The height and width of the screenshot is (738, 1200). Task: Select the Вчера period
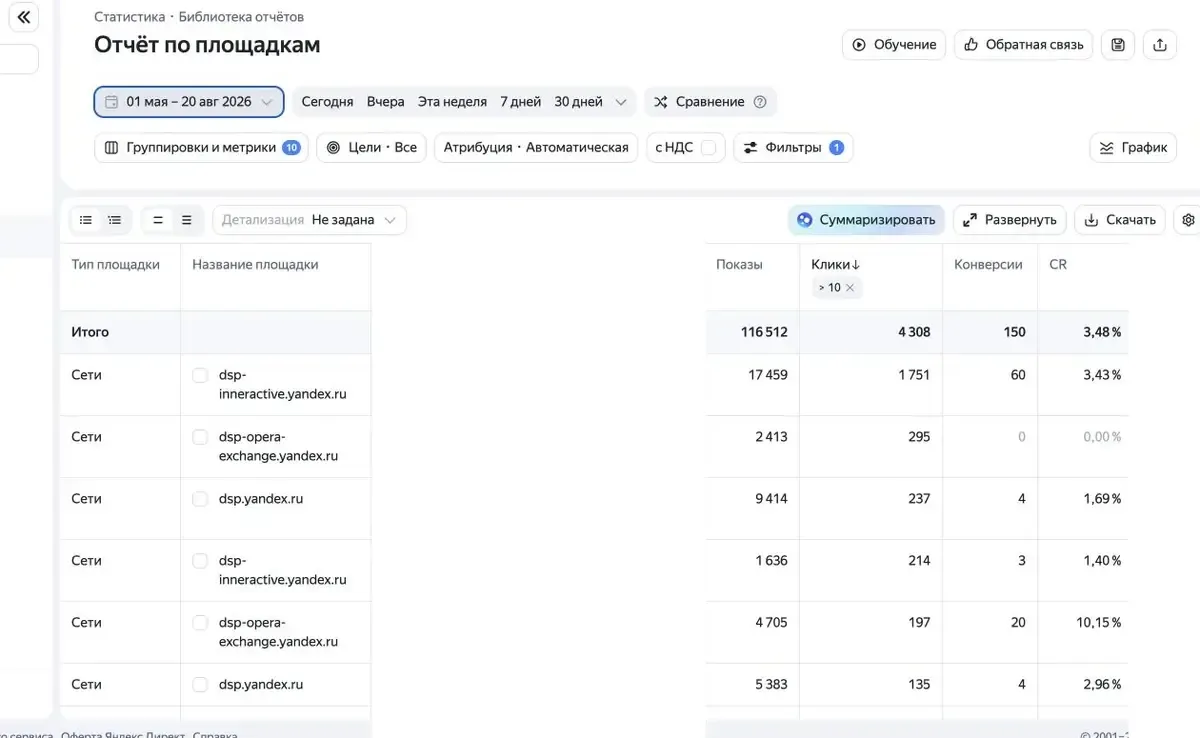pos(386,102)
